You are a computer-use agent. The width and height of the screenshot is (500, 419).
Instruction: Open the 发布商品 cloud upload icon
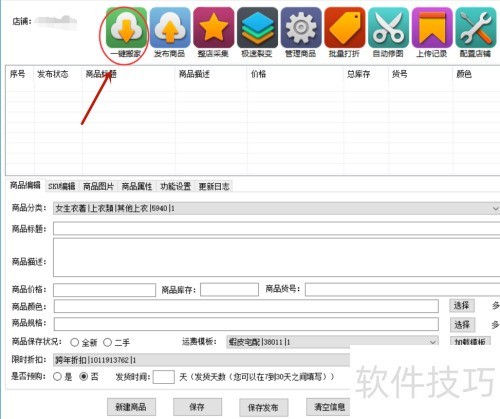coord(170,28)
